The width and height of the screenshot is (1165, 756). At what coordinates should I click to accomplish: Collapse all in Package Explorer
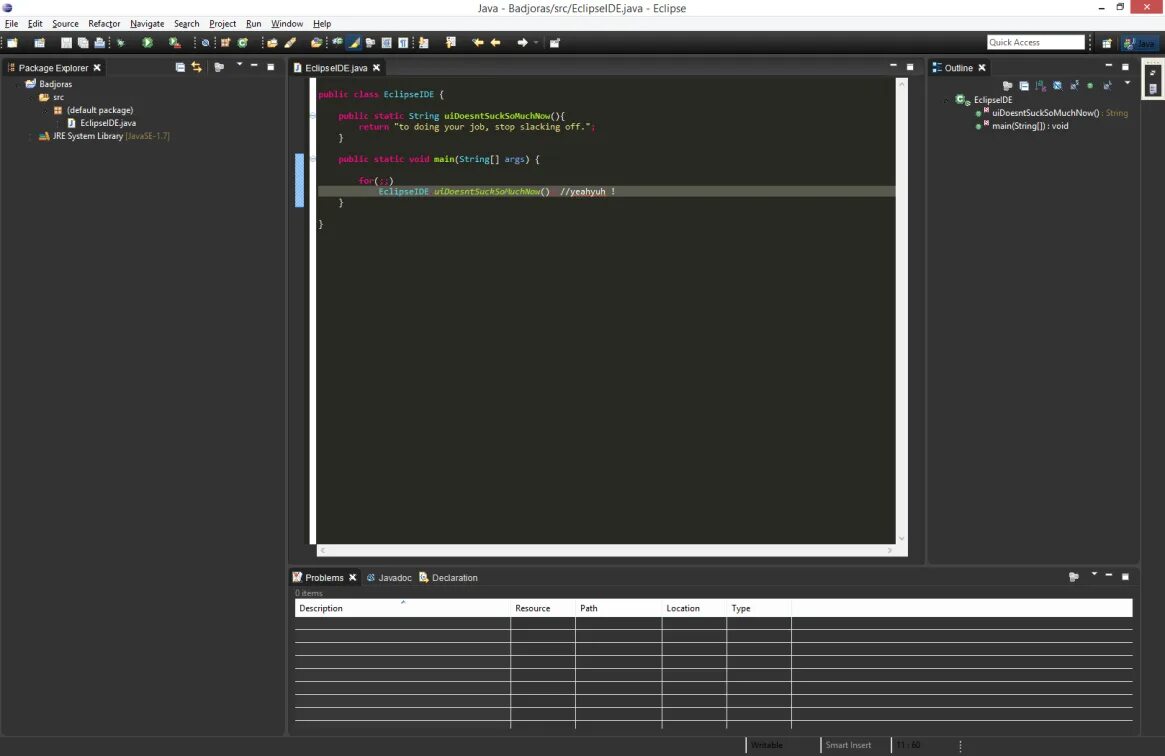[180, 67]
